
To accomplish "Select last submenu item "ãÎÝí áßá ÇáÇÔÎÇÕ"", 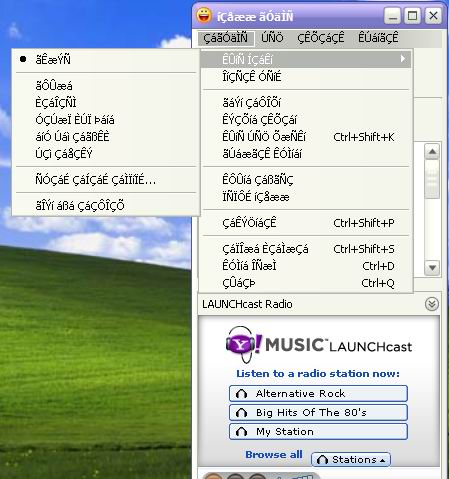I will pyautogui.click(x=106, y=206).
